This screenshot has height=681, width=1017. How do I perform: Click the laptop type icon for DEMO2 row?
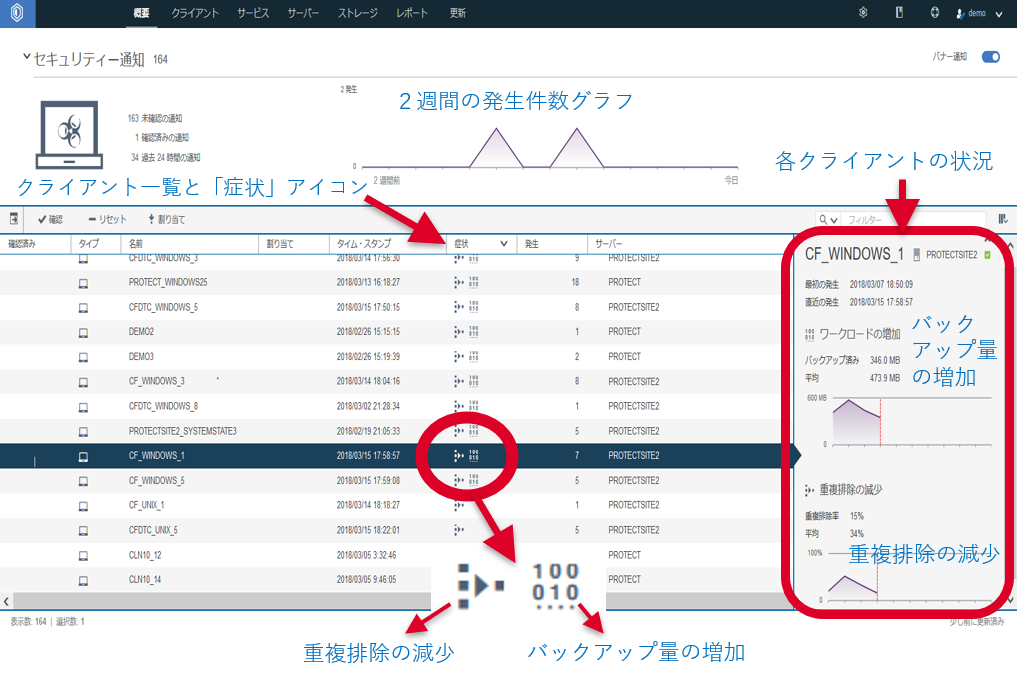point(83,332)
